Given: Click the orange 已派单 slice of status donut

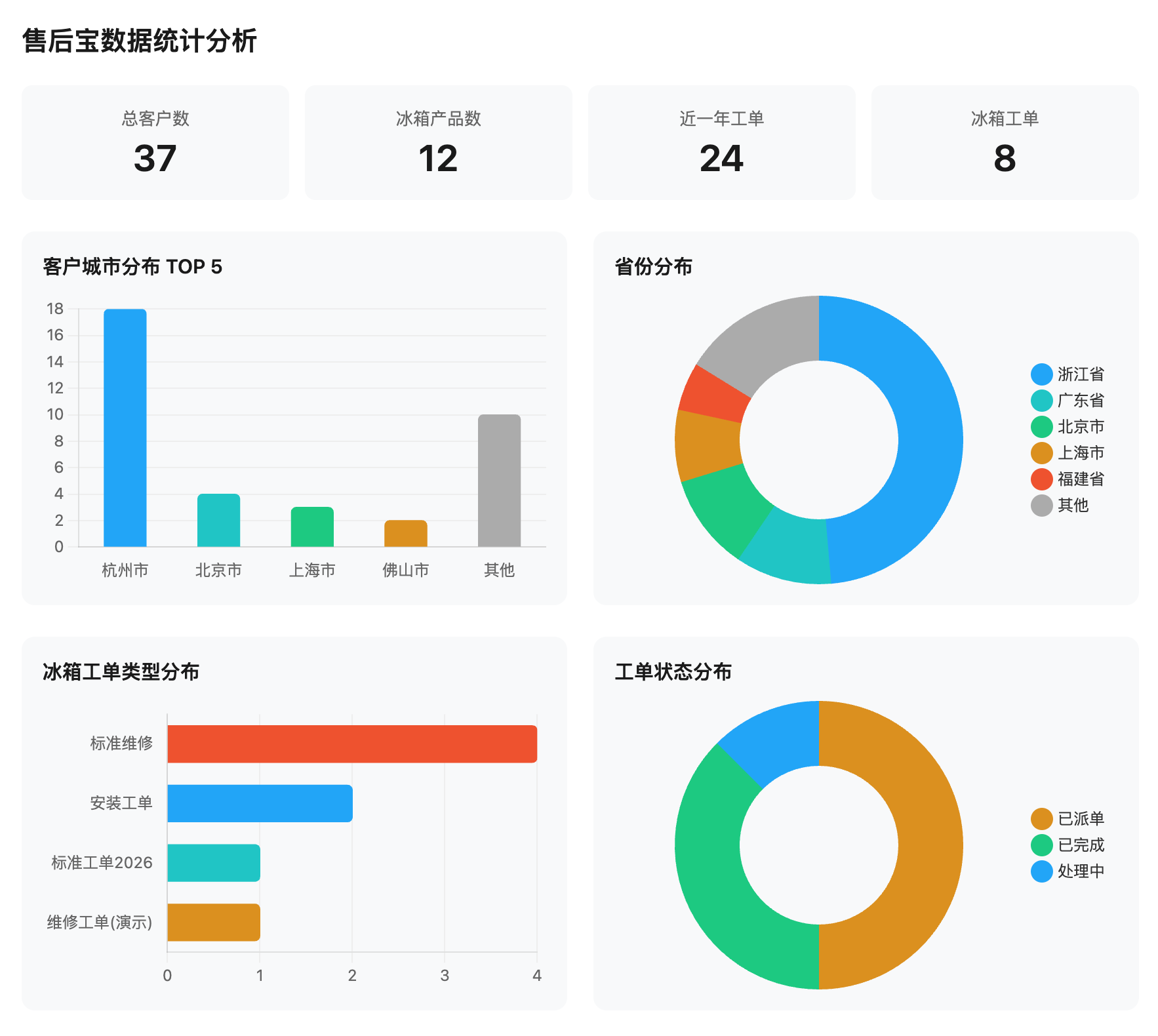Looking at the screenshot, I should click(930, 845).
